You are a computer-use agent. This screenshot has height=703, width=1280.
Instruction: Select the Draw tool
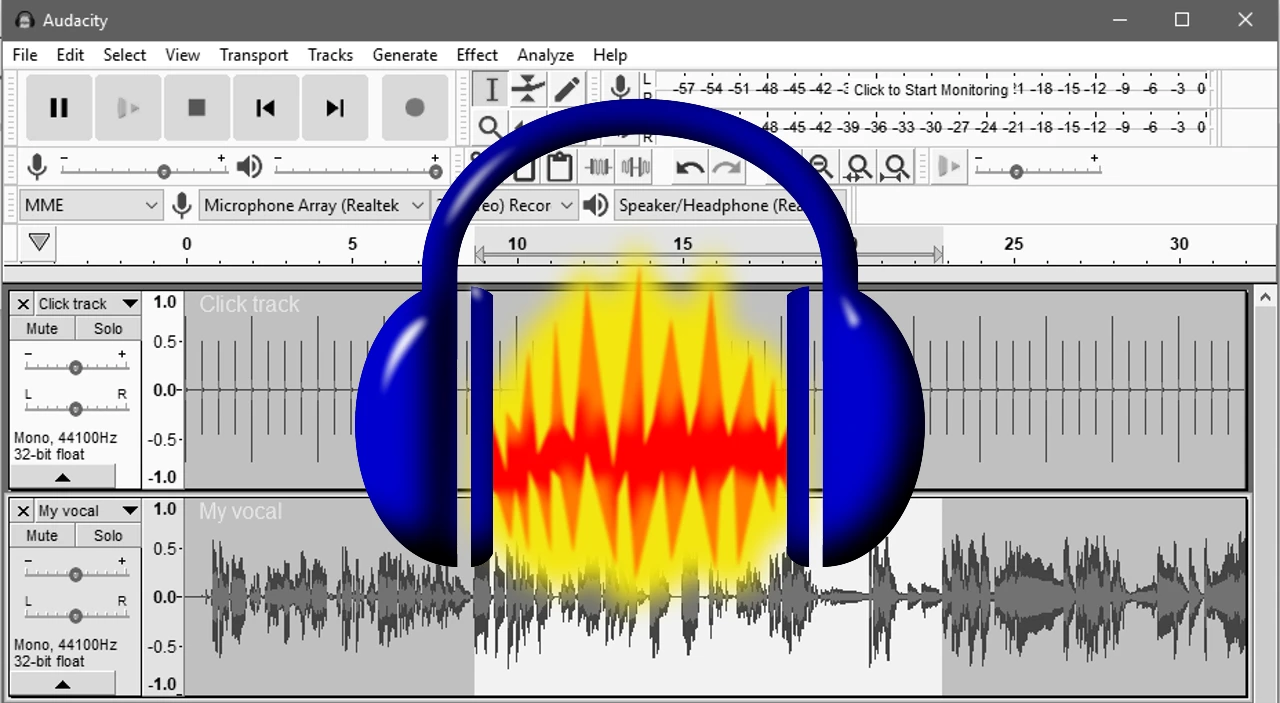(x=566, y=89)
